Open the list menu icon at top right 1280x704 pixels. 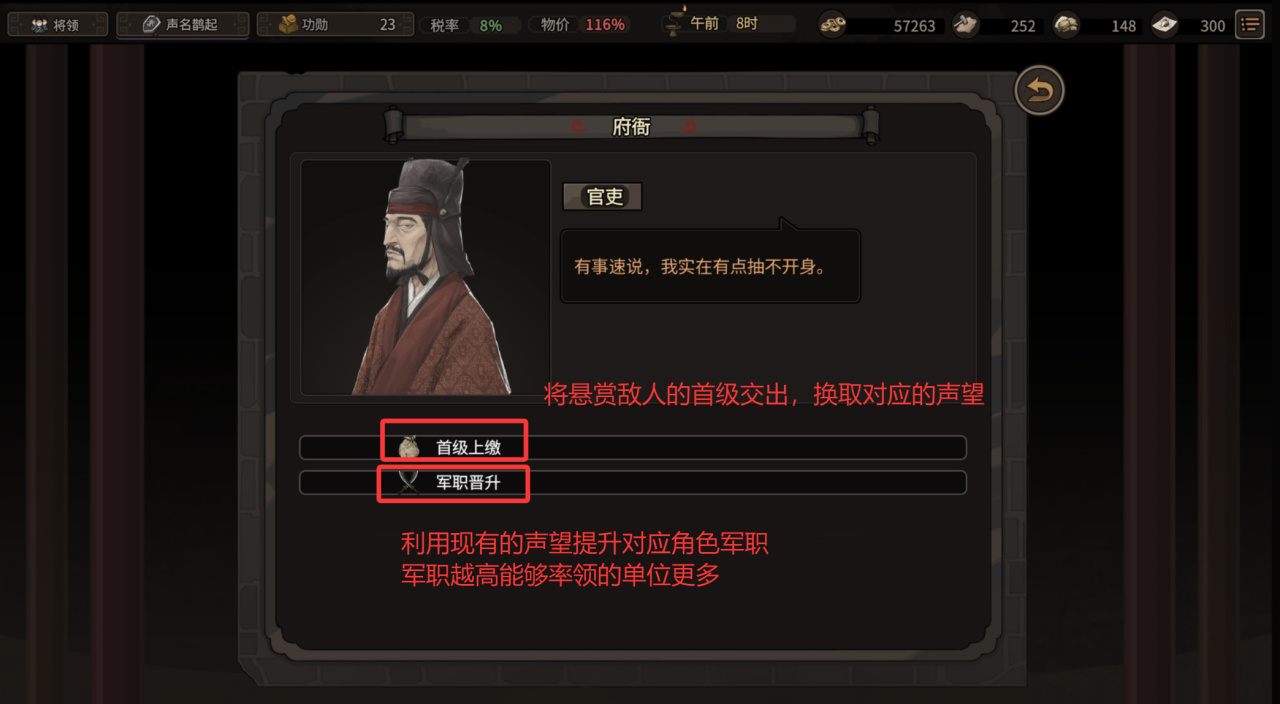[1249, 24]
